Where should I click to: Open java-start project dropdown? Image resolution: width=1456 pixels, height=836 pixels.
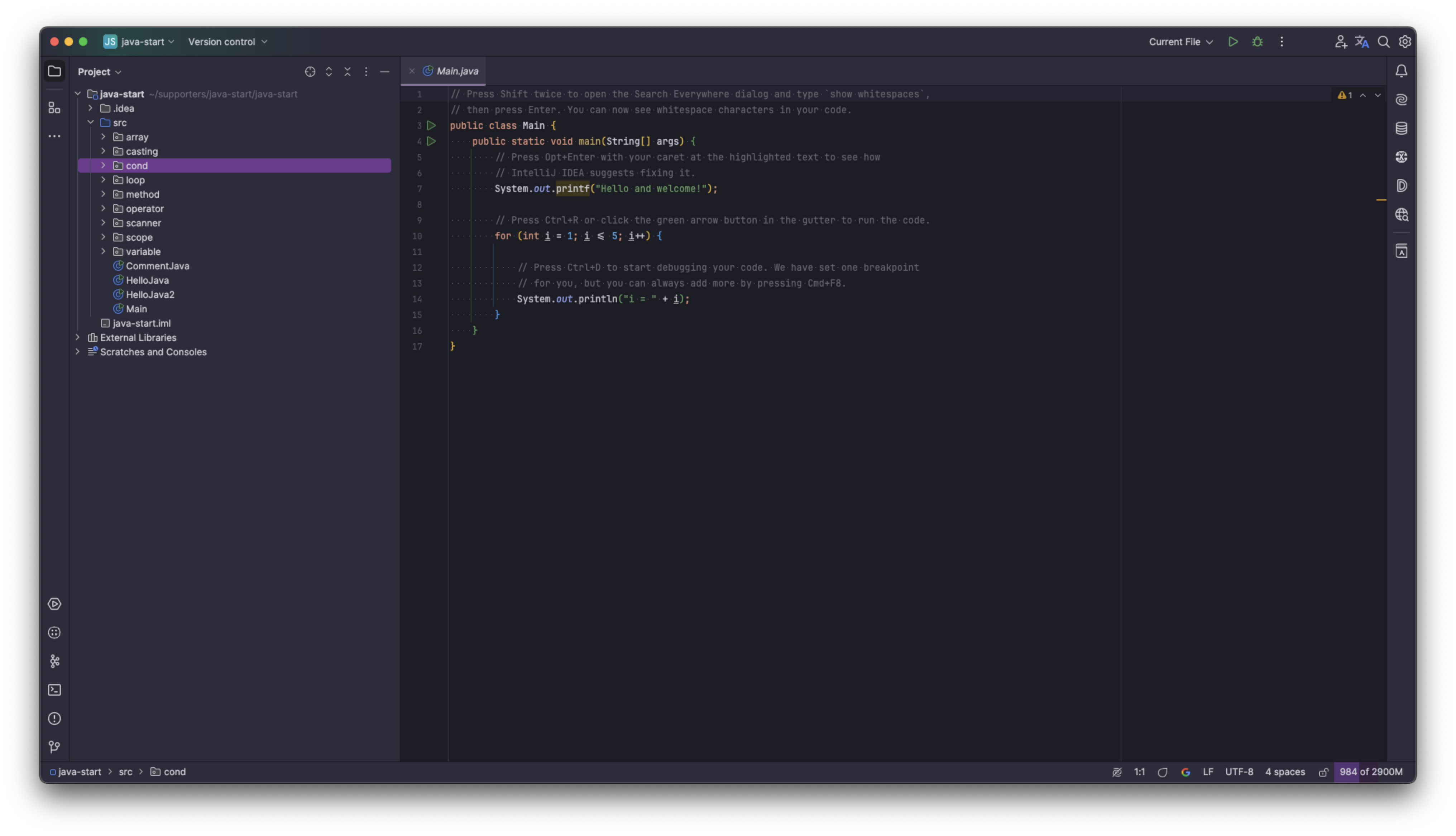(139, 41)
